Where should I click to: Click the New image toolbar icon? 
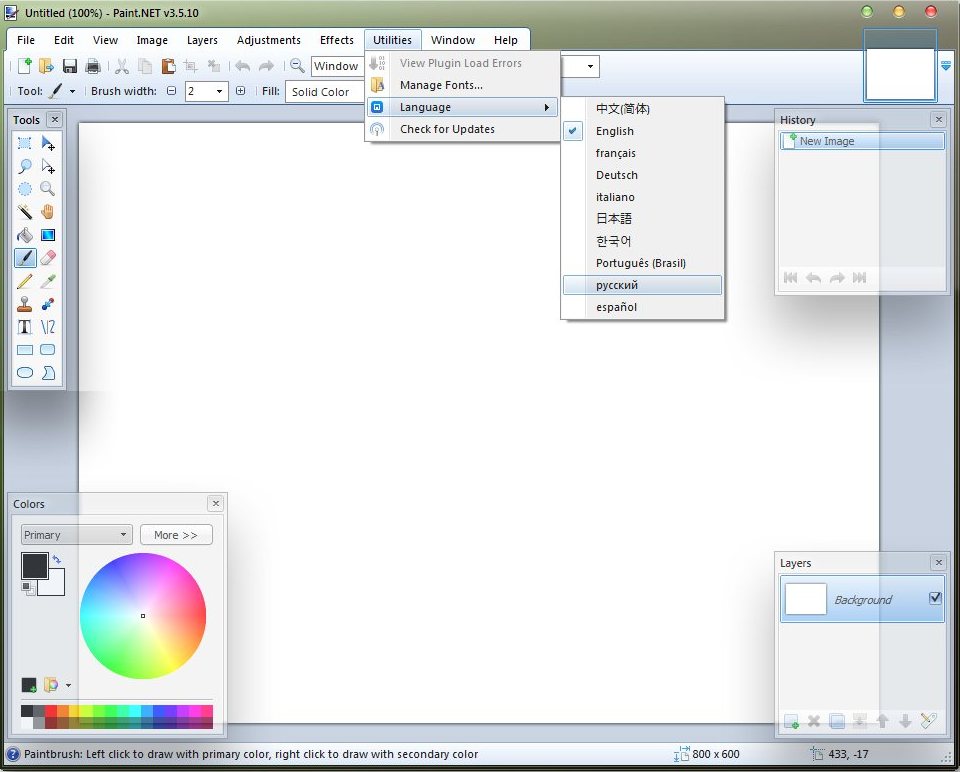(24, 66)
